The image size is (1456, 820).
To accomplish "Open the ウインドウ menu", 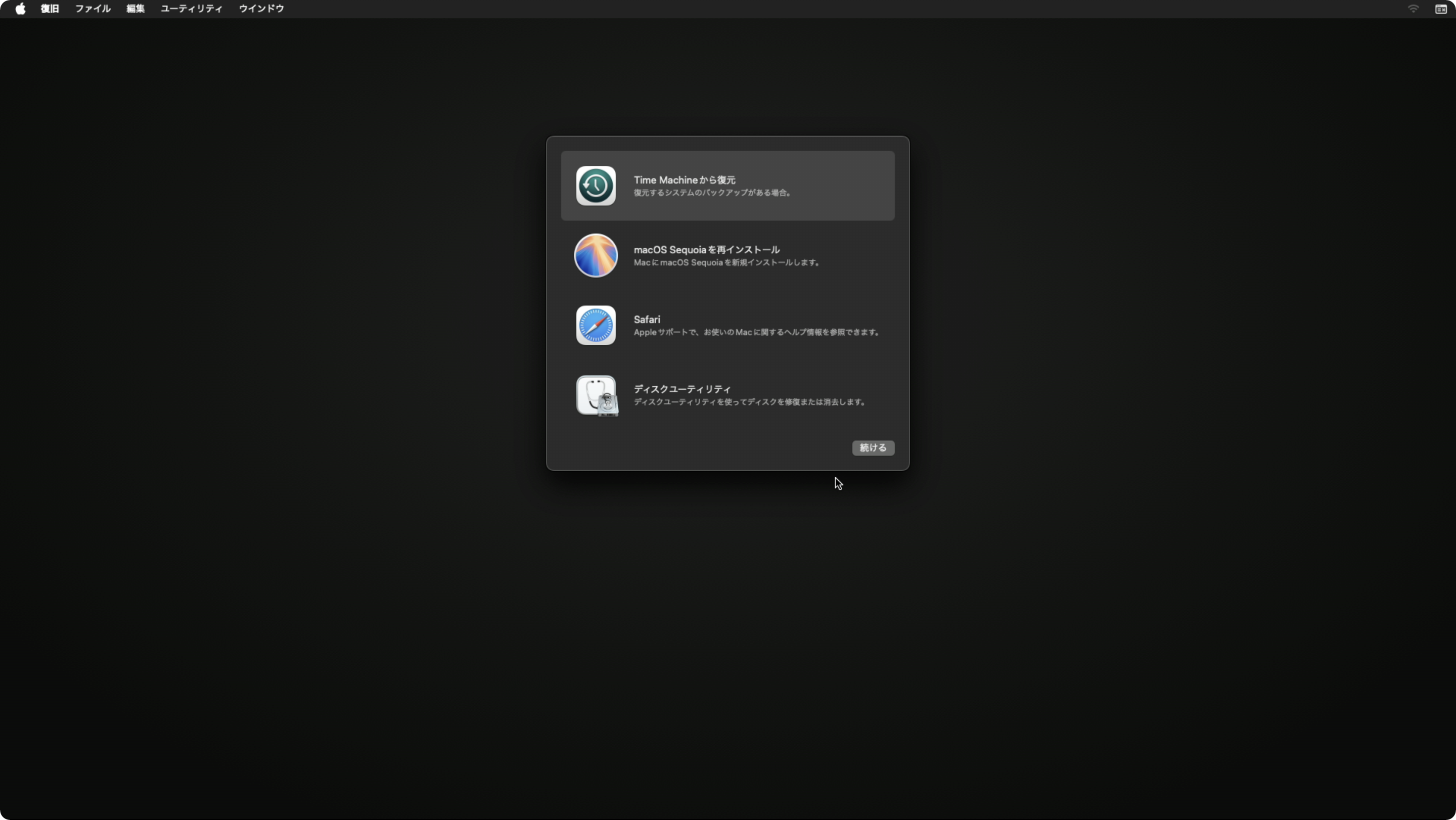I will point(261,9).
